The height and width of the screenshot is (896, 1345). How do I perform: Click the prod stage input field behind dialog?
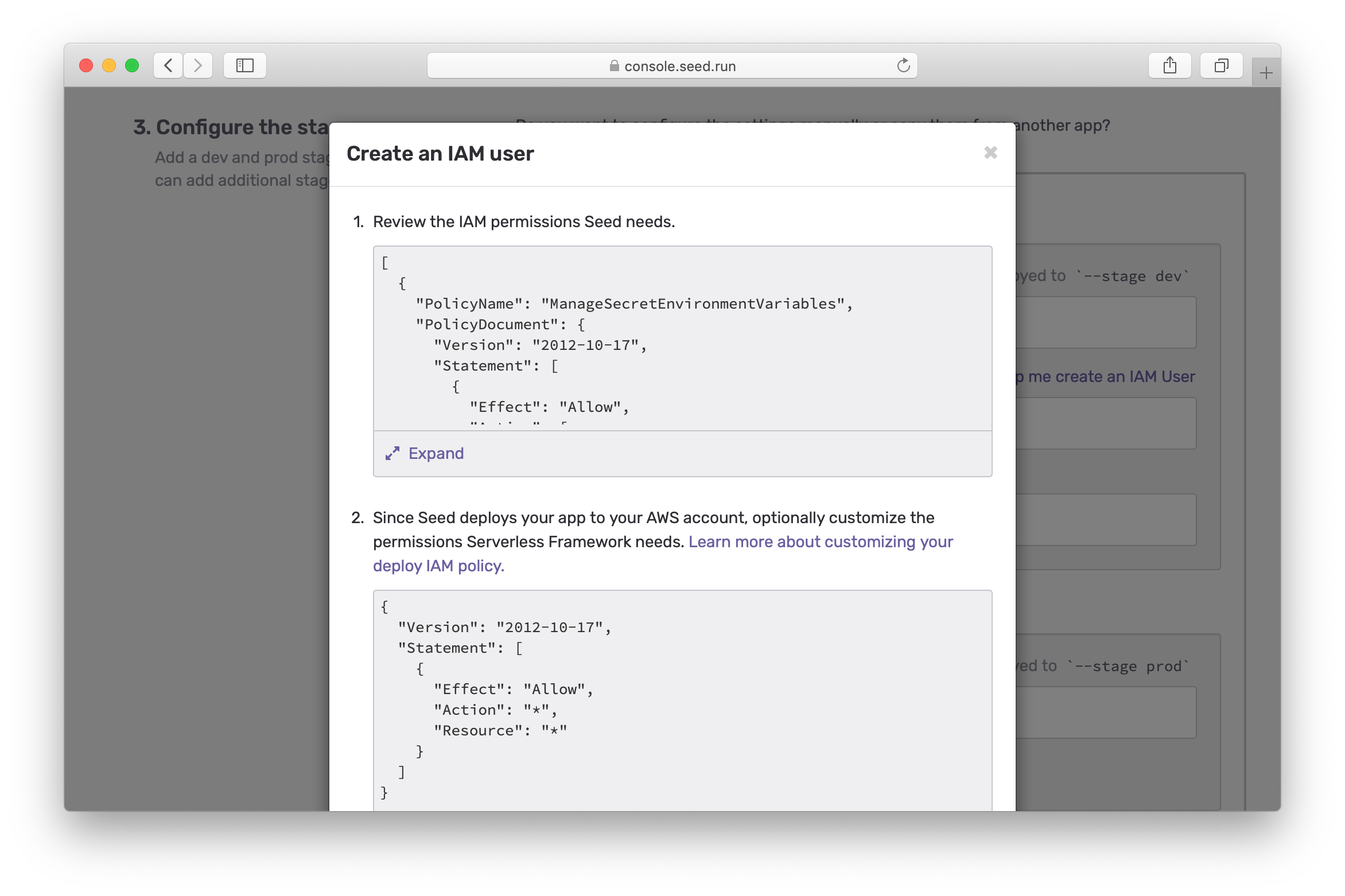point(1105,712)
